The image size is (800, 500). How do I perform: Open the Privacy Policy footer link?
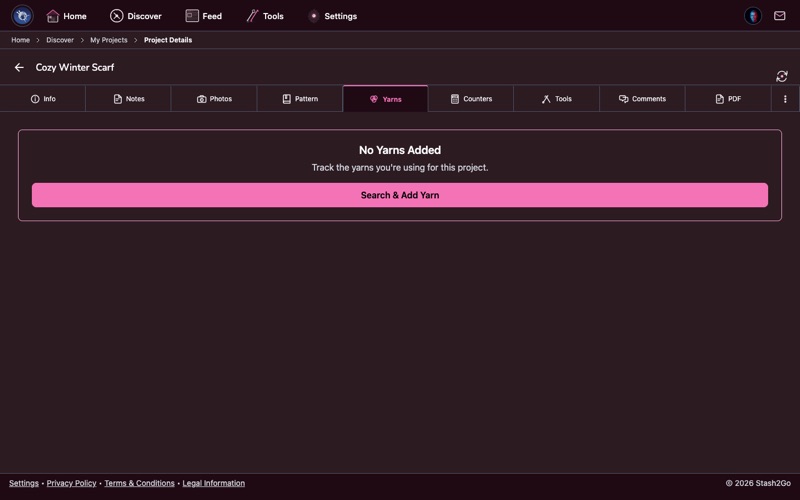pyautogui.click(x=71, y=483)
